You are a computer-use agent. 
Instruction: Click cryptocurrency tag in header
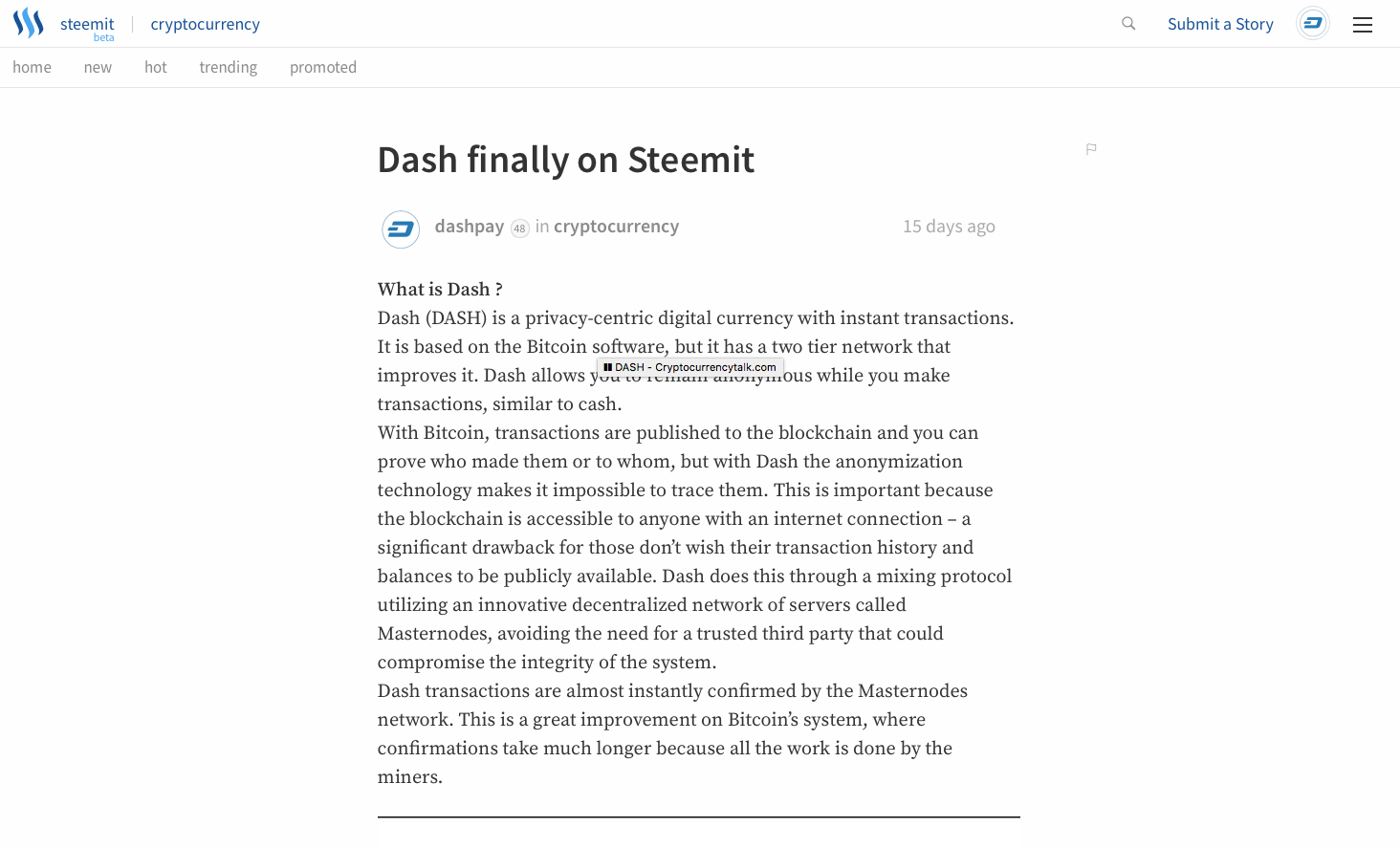(206, 24)
